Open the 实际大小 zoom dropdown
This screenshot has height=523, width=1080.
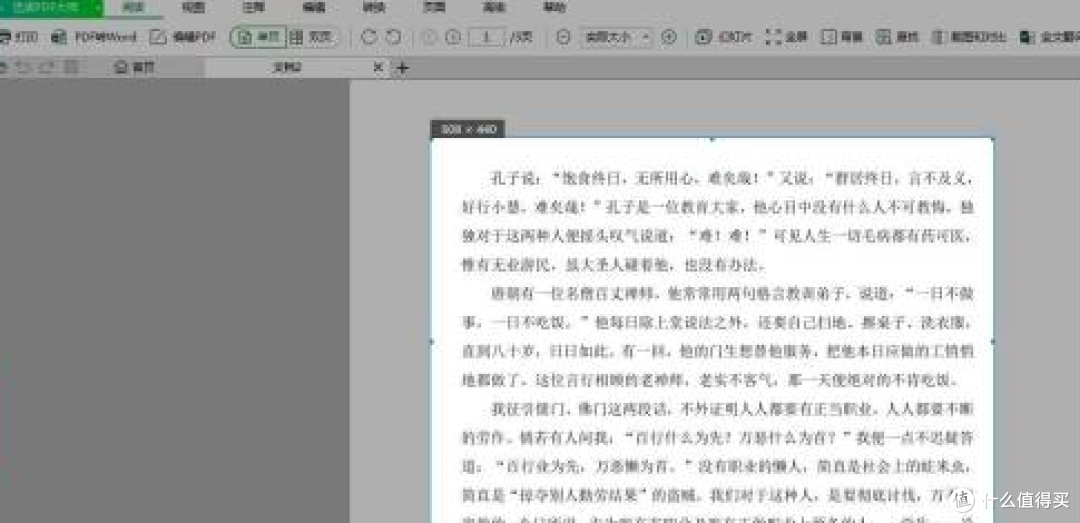point(615,37)
